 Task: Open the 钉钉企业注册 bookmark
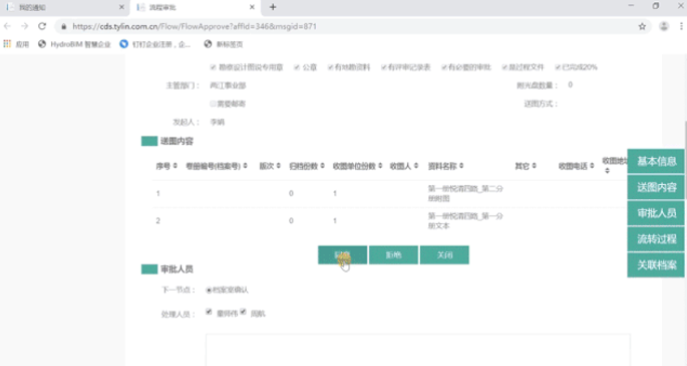pos(155,44)
